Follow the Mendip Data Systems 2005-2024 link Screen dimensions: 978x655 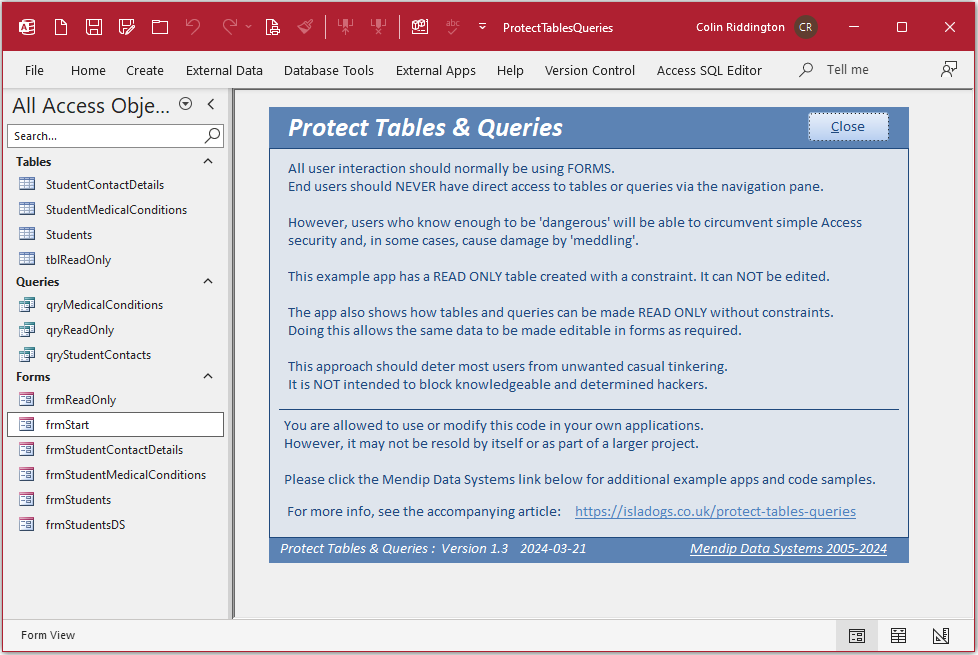click(x=788, y=548)
